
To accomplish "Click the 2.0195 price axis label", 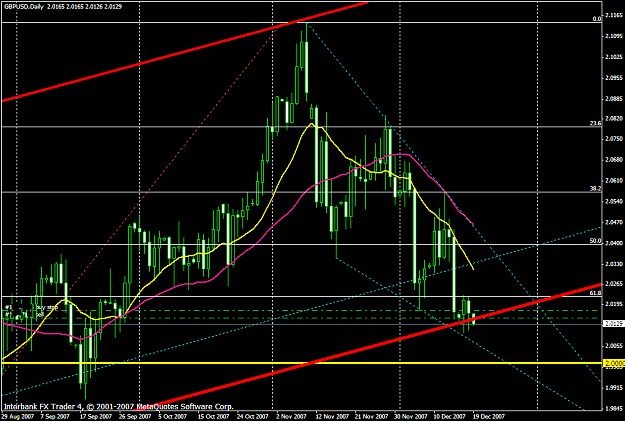I will click(x=614, y=304).
